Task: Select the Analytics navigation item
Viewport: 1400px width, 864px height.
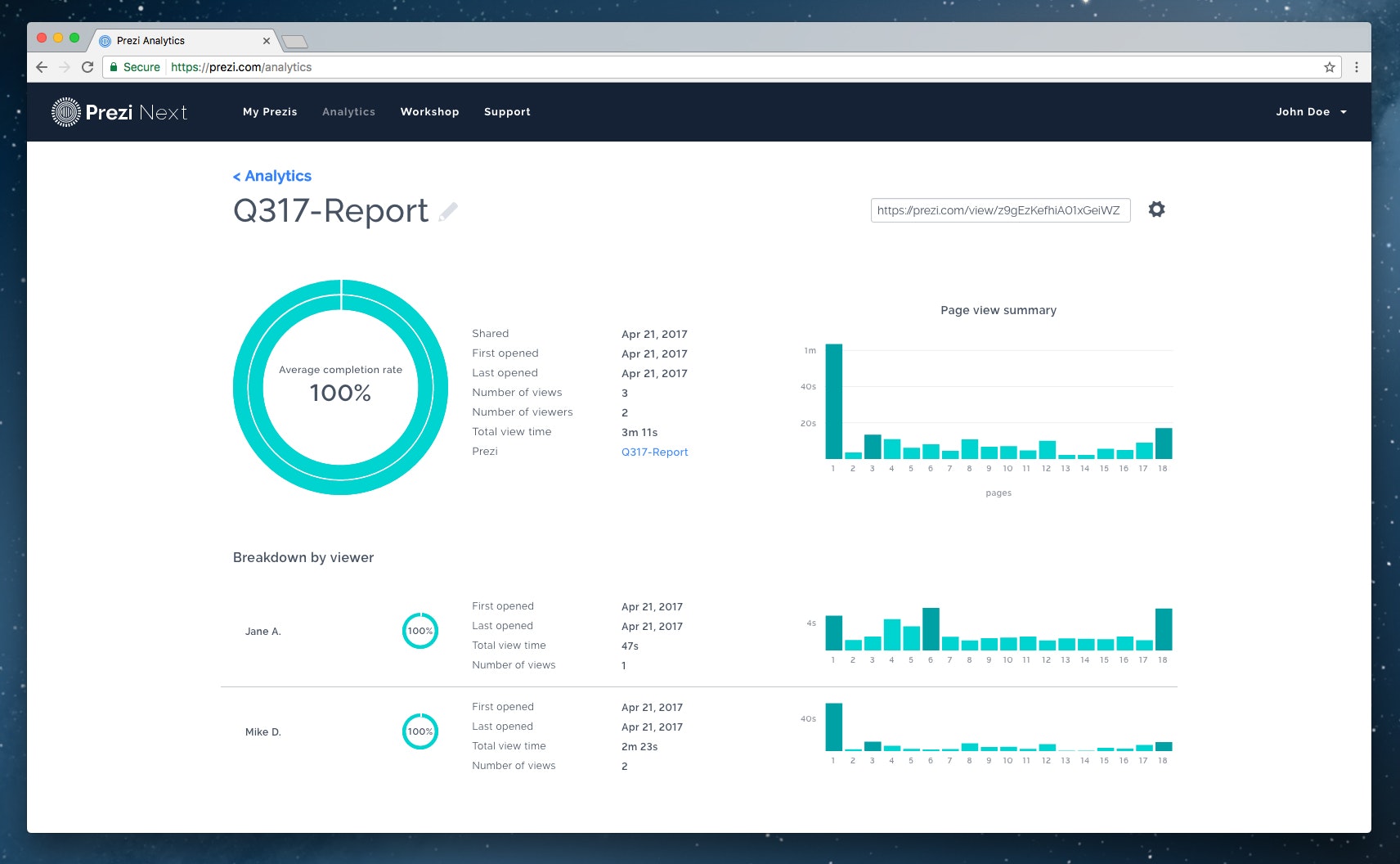Action: [x=348, y=112]
